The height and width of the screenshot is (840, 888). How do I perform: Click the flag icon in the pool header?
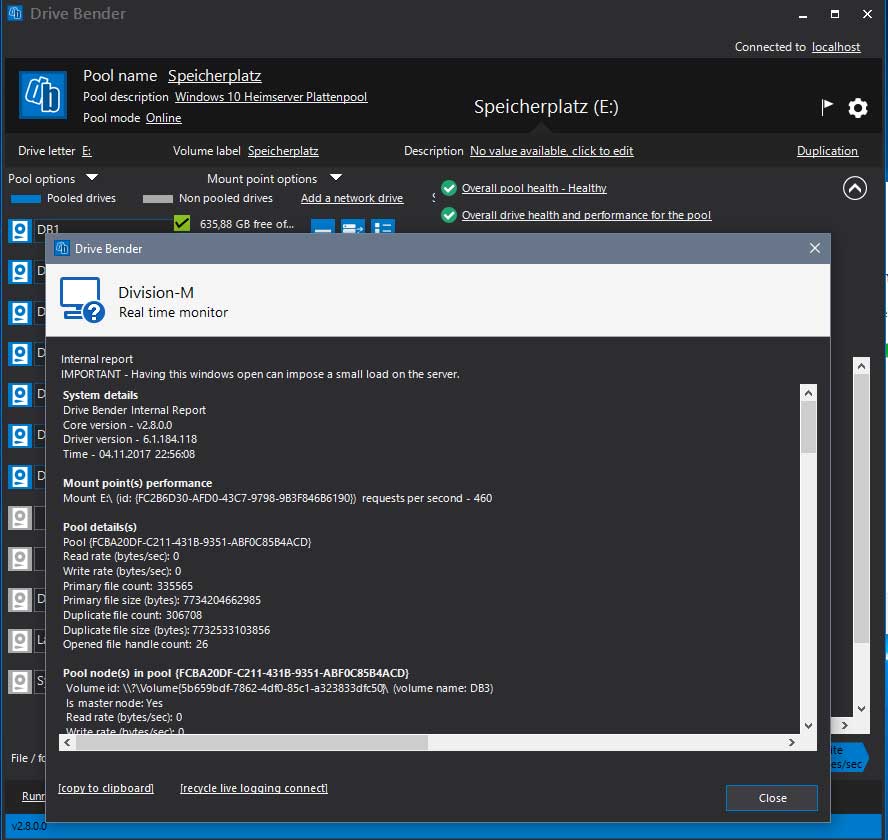click(x=827, y=106)
